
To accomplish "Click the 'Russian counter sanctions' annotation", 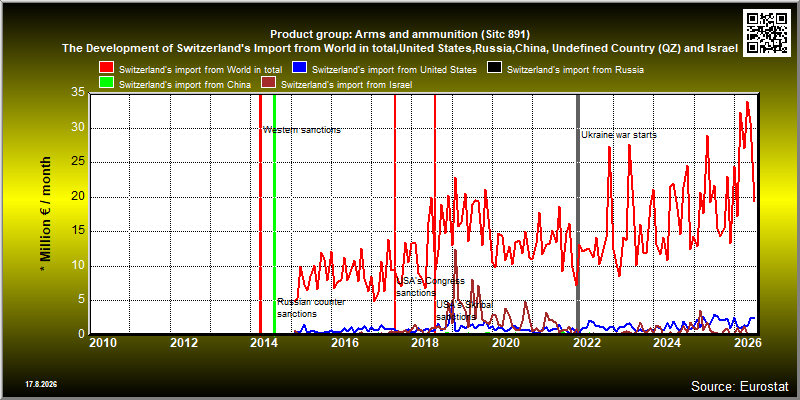I will click(x=311, y=308).
